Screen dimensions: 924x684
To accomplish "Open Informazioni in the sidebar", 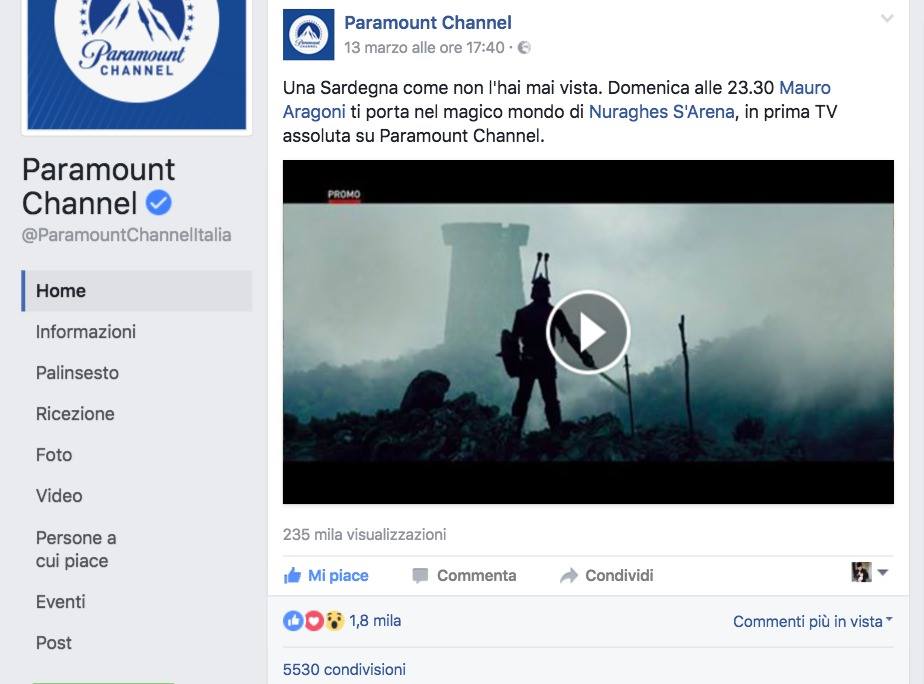I will [85, 332].
